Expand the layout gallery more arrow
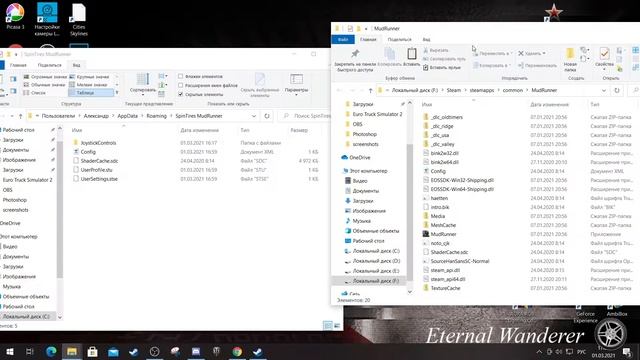This screenshot has width=640, height=360. tap(117, 93)
